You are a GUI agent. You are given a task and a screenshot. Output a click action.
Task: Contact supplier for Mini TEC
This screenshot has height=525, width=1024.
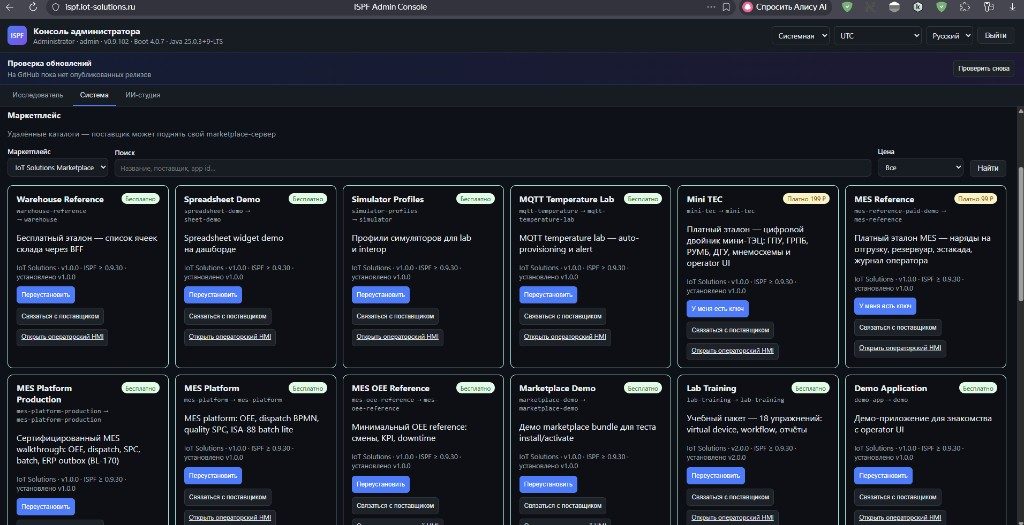[x=730, y=330]
